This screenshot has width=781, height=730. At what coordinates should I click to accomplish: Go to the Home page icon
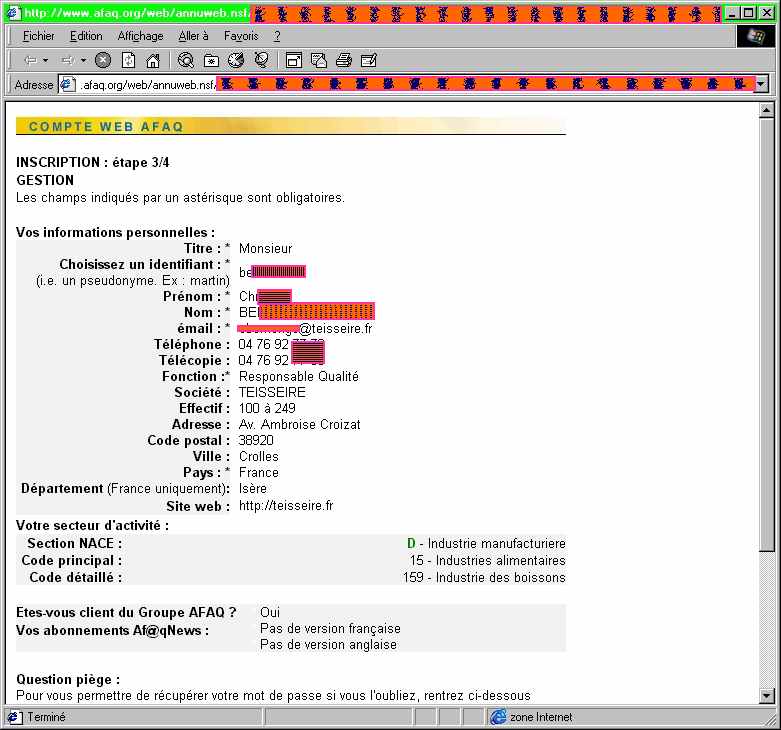coord(153,61)
